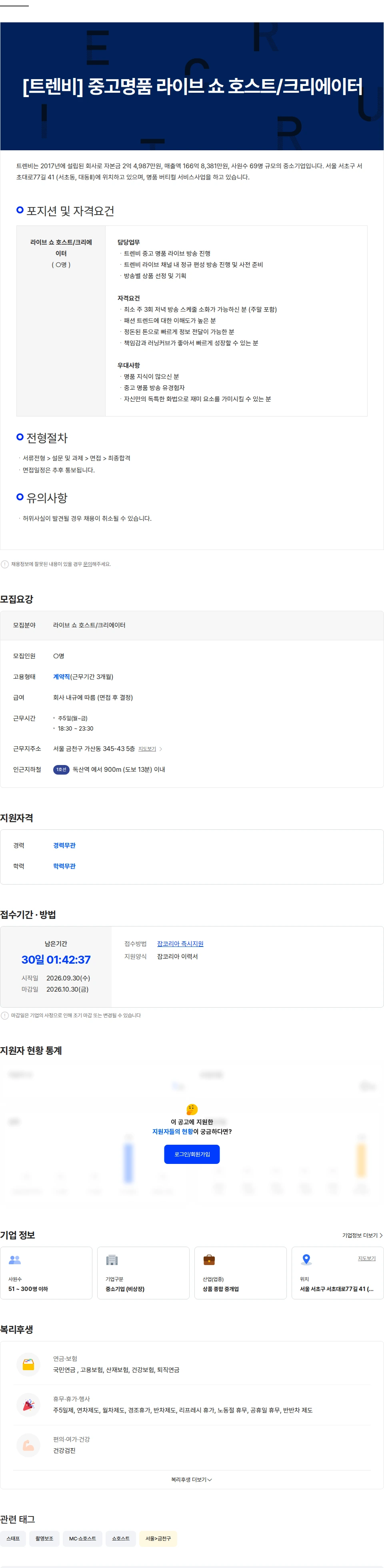Image resolution: width=384 pixels, height=1568 pixels.
Task: Click the job title banner image
Action: (x=192, y=86)
